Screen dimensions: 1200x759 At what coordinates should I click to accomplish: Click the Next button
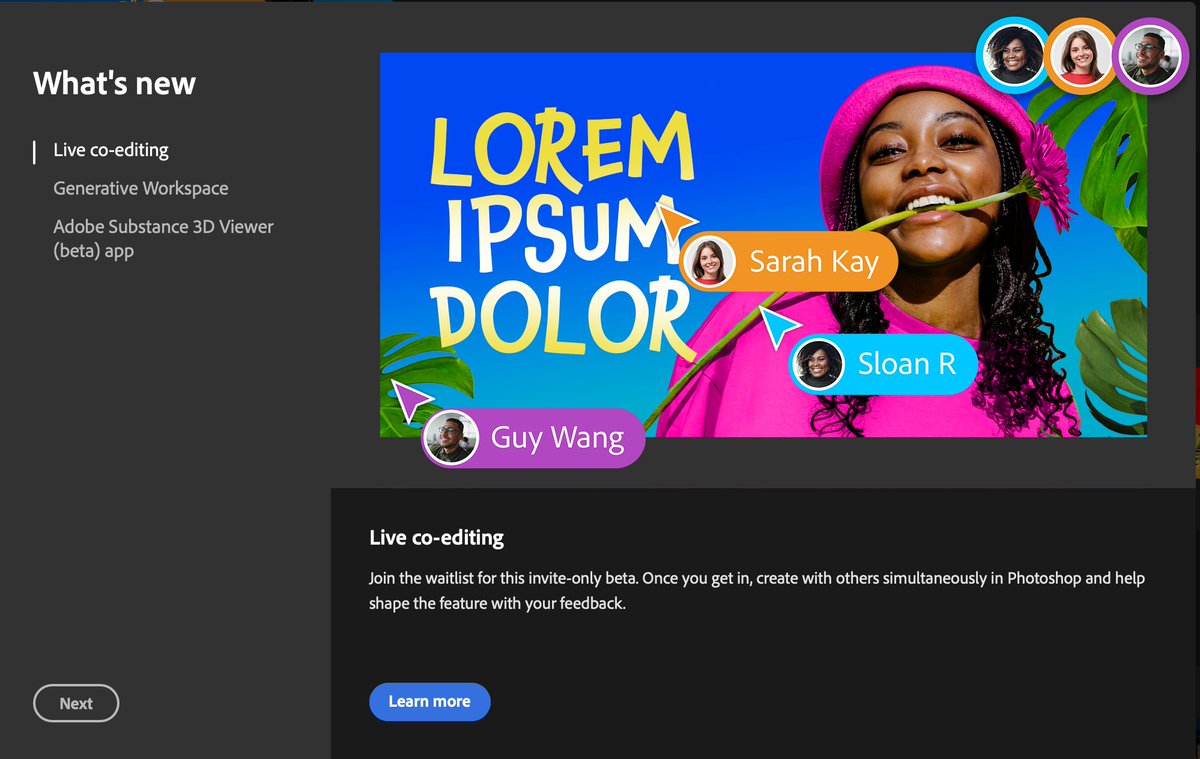coord(76,703)
